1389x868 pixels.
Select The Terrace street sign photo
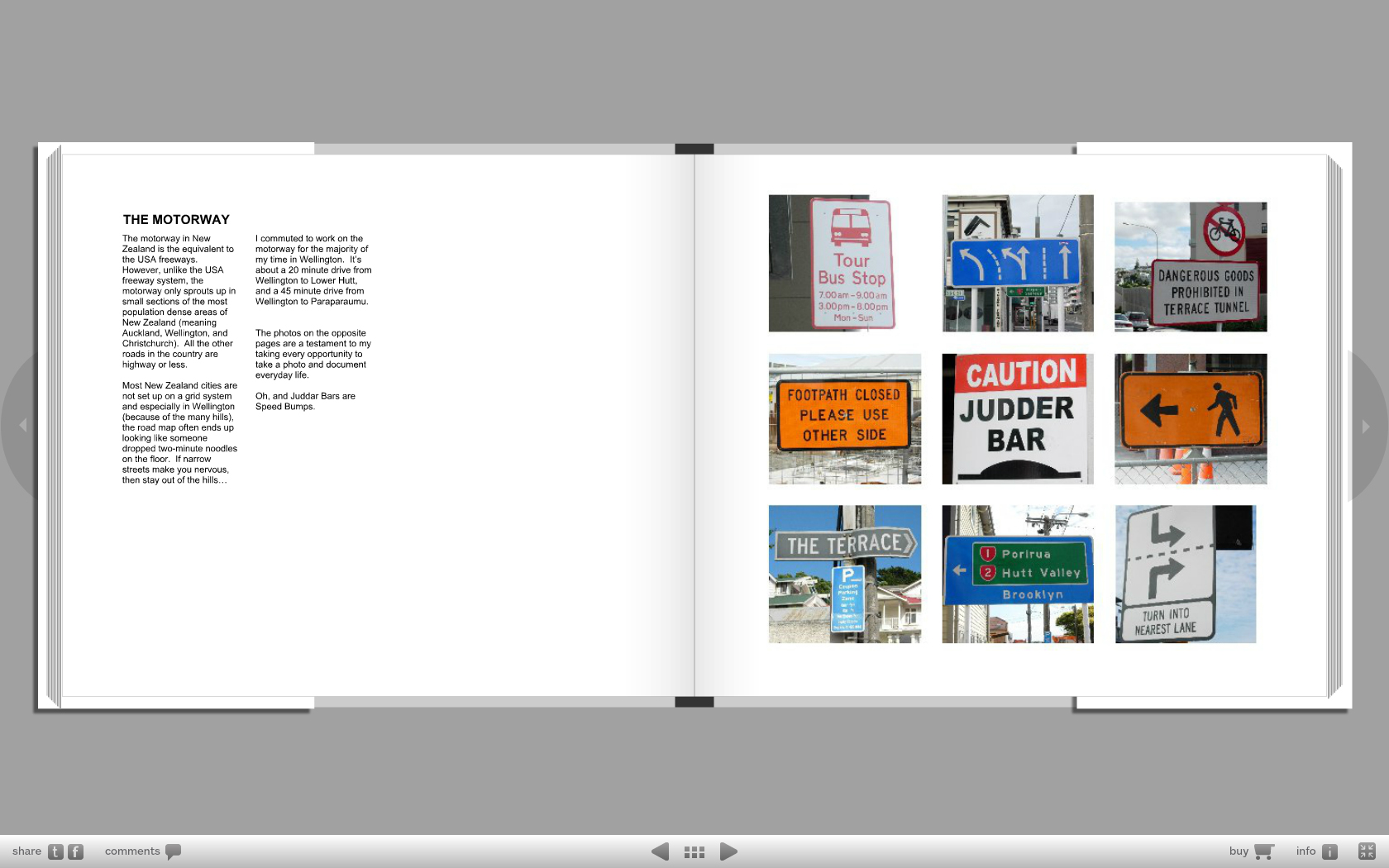click(x=844, y=574)
